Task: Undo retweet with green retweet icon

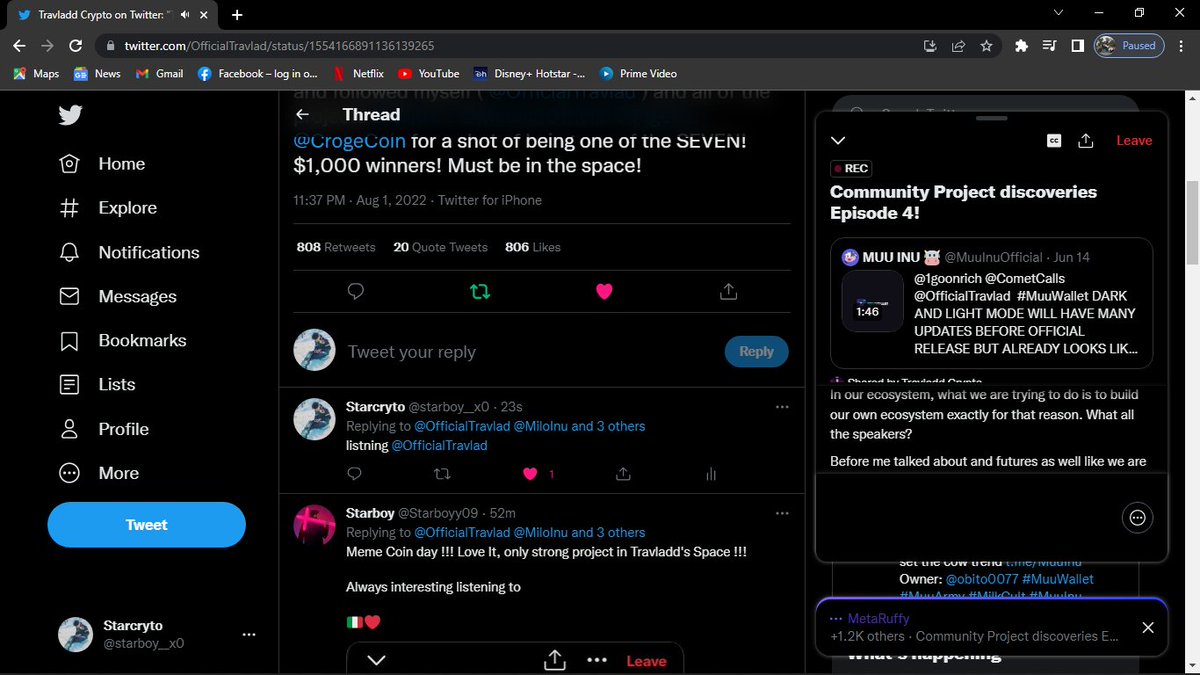Action: pos(480,291)
